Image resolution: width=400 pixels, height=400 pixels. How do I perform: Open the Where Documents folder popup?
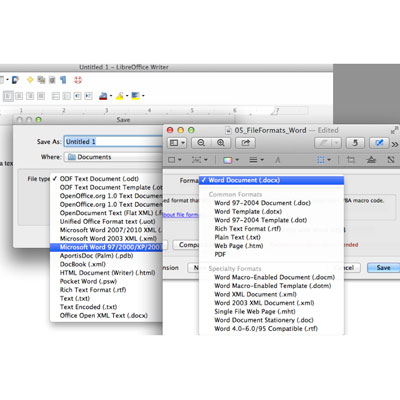coord(113,157)
